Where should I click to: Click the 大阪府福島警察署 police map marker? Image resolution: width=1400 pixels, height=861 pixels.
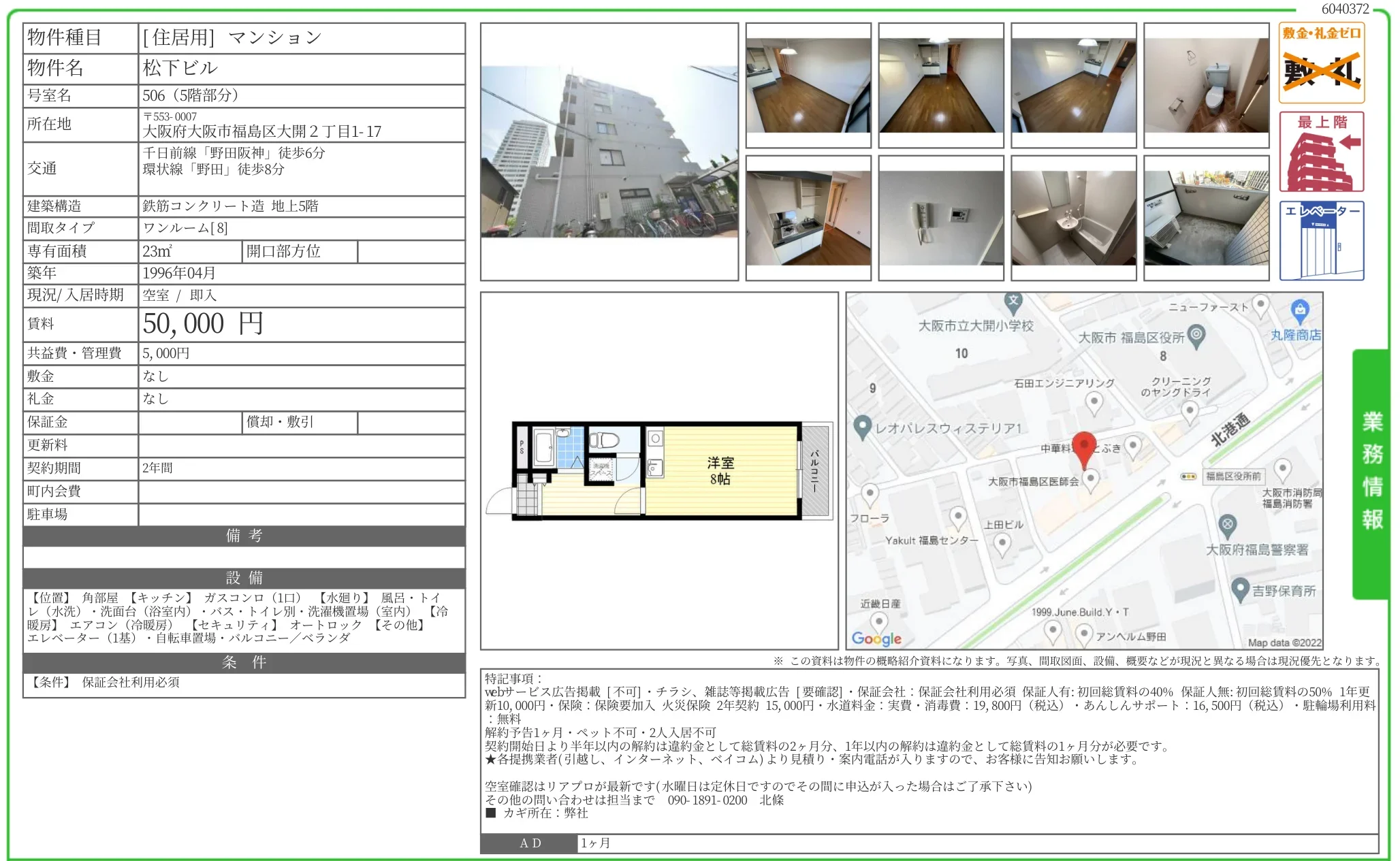pyautogui.click(x=1227, y=525)
